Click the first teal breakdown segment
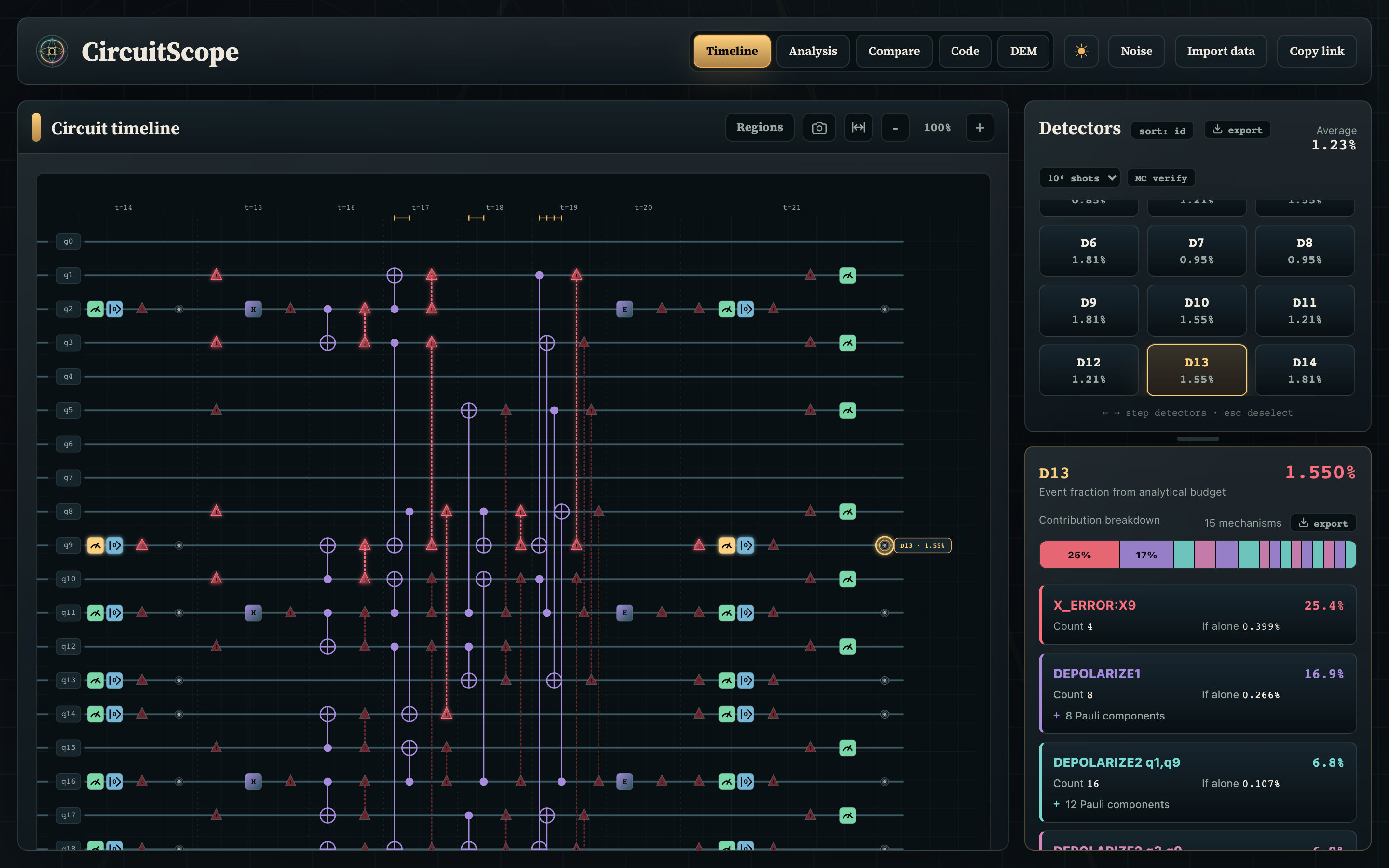Image resolution: width=1389 pixels, height=868 pixels. [x=1184, y=555]
